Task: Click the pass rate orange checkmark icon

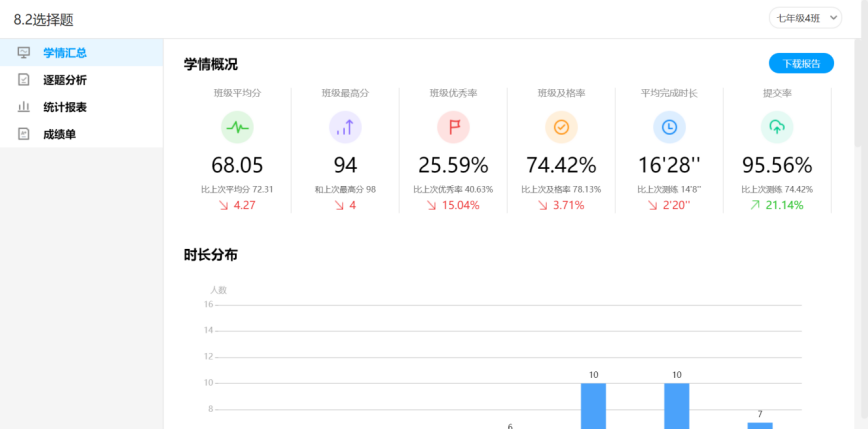Action: 561,127
